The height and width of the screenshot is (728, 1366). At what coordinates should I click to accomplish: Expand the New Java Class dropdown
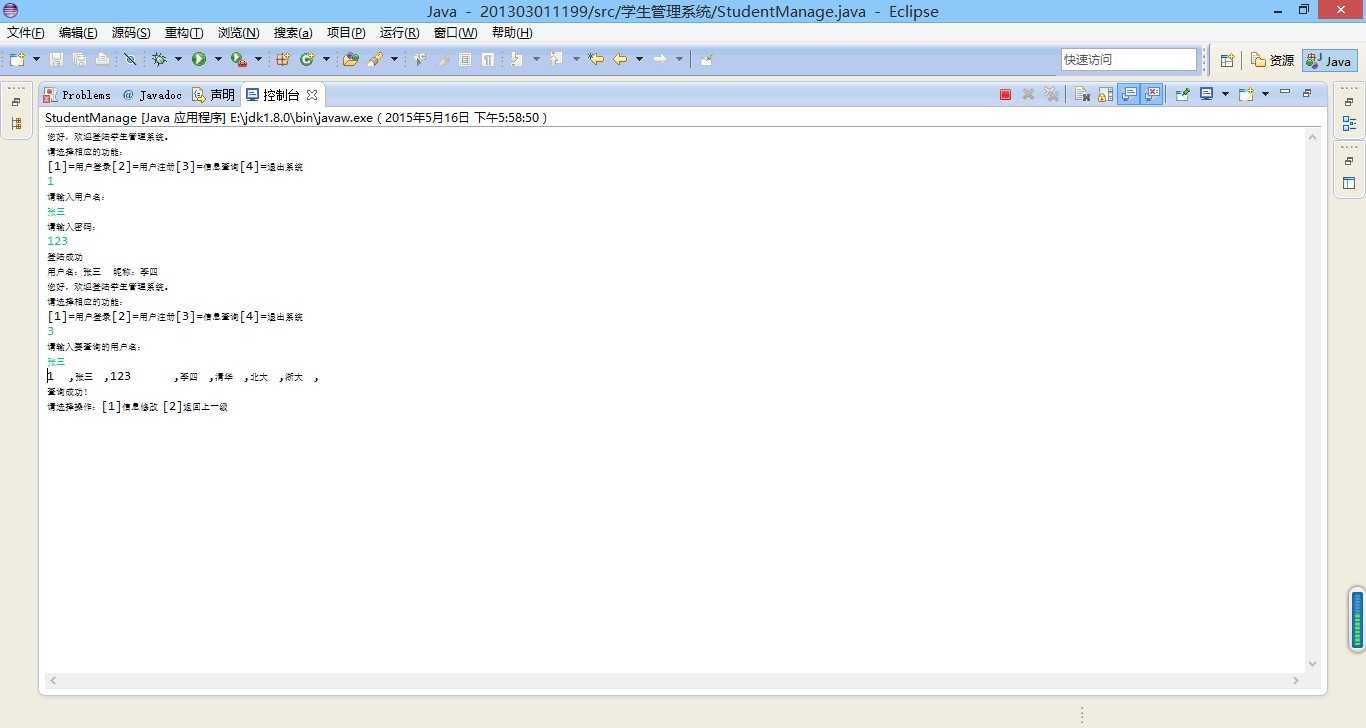326,59
